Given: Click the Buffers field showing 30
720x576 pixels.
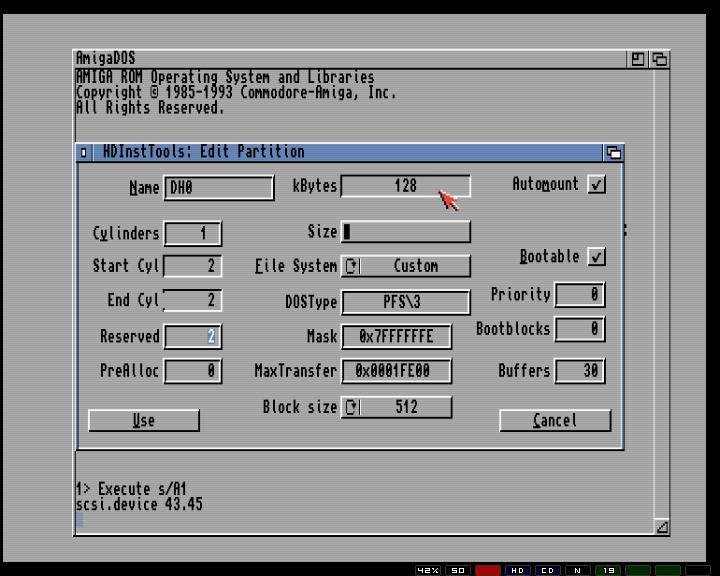Looking at the screenshot, I should [x=580, y=371].
